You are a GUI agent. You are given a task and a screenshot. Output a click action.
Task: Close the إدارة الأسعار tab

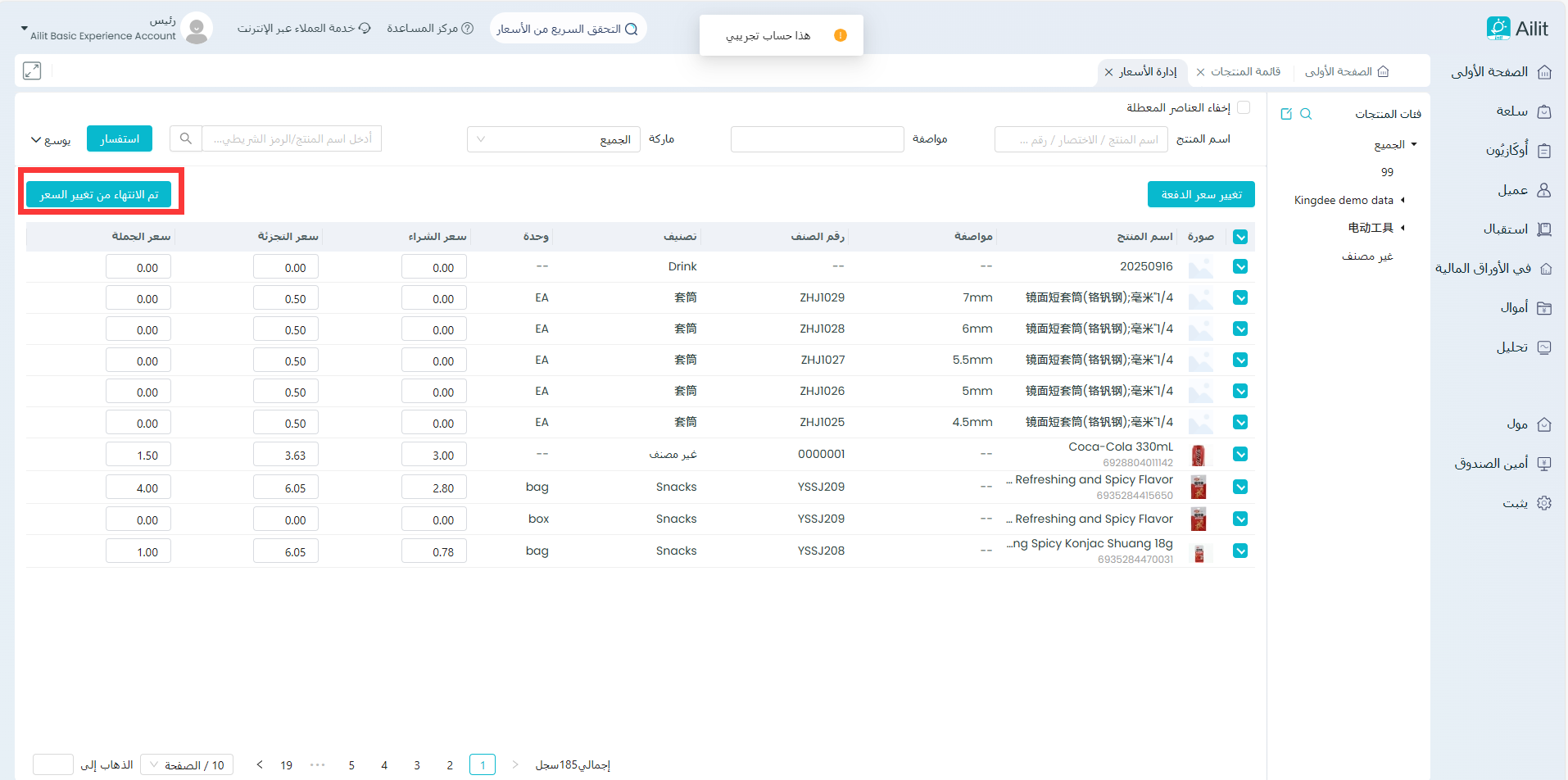tap(1108, 72)
